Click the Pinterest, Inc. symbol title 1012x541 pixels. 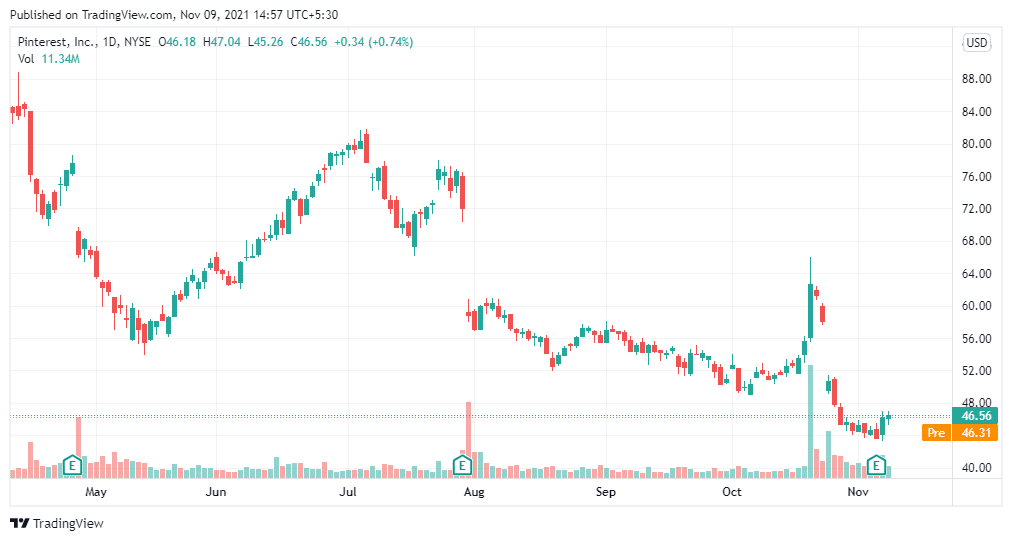coord(57,42)
